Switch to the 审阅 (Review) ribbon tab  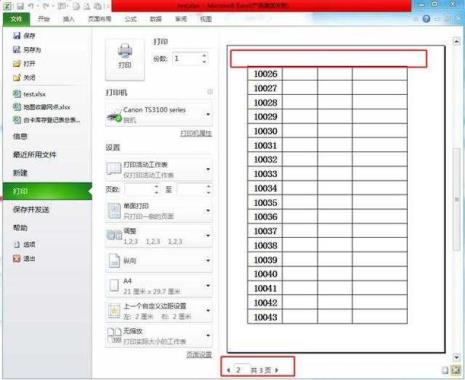coord(181,19)
